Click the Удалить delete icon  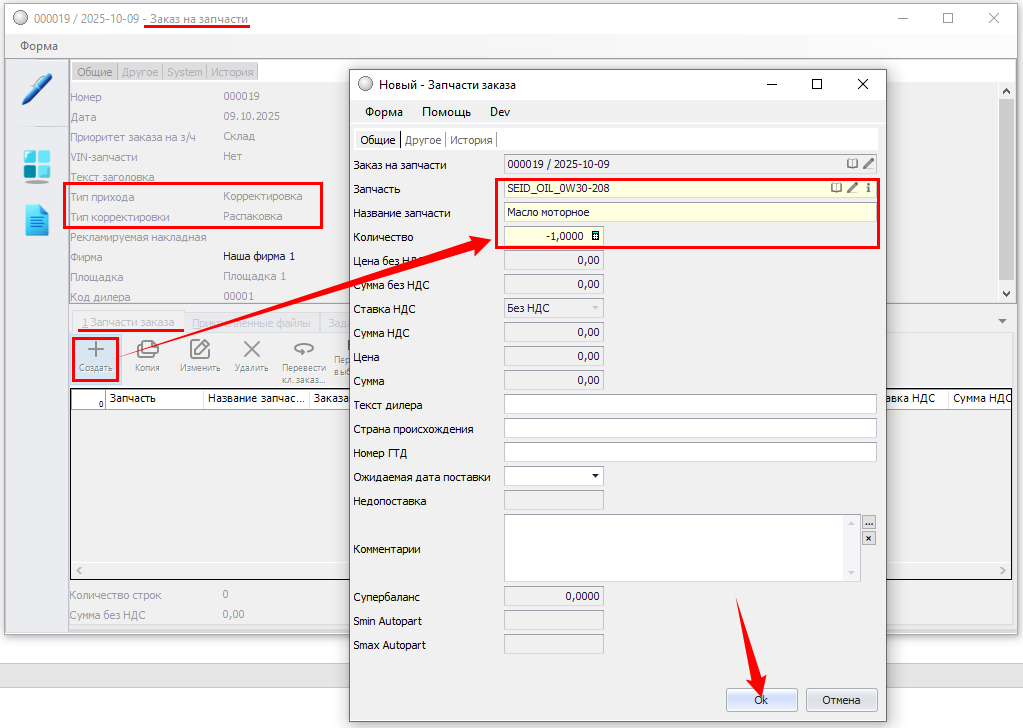coord(252,350)
